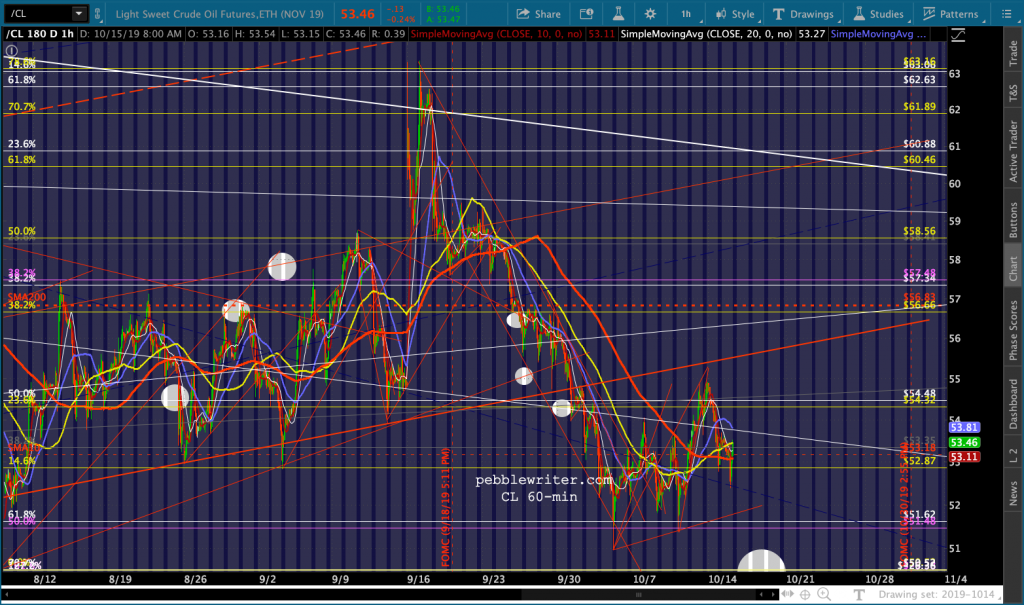
Task: Expand the /CL symbol dropdown arrow
Action: pyautogui.click(x=79, y=14)
